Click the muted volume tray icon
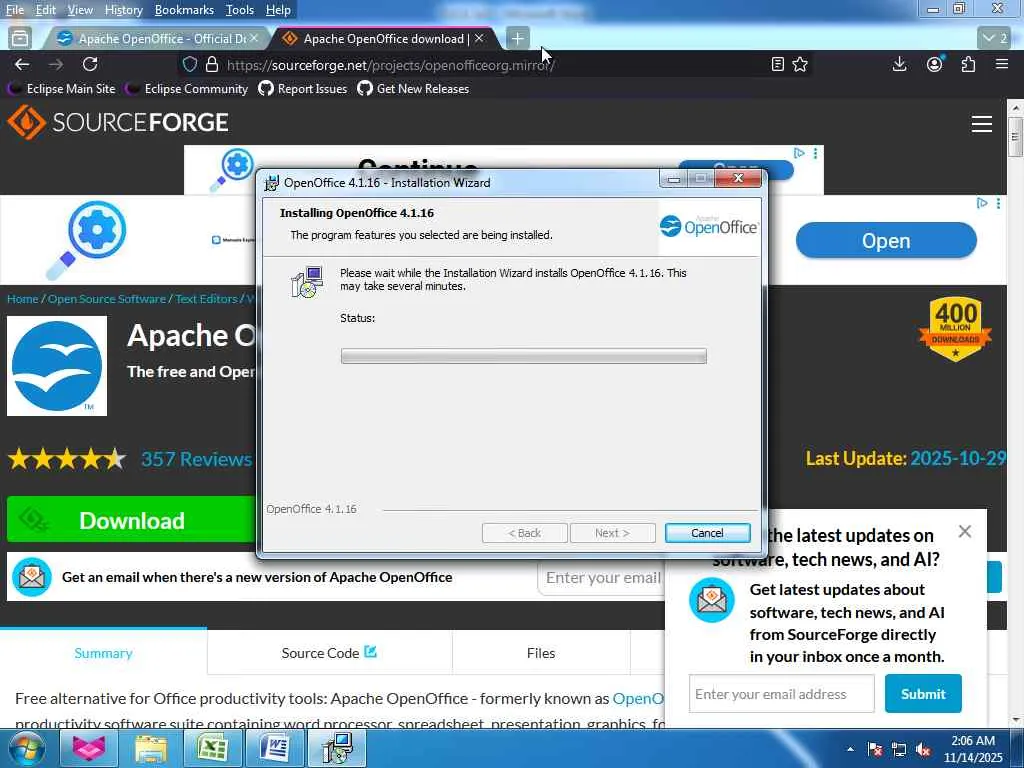Viewport: 1024px width, 768px height. [x=923, y=750]
